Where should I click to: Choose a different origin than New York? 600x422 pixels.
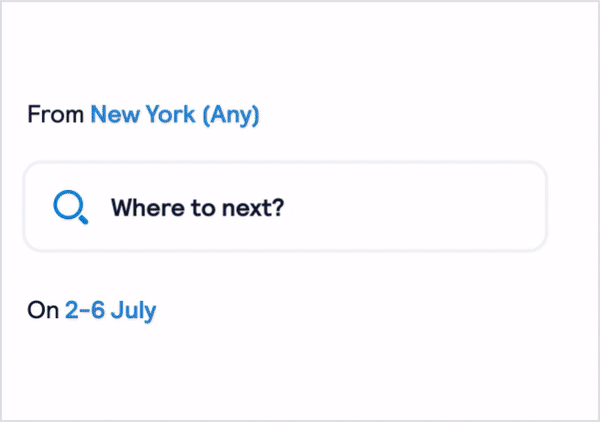click(175, 114)
